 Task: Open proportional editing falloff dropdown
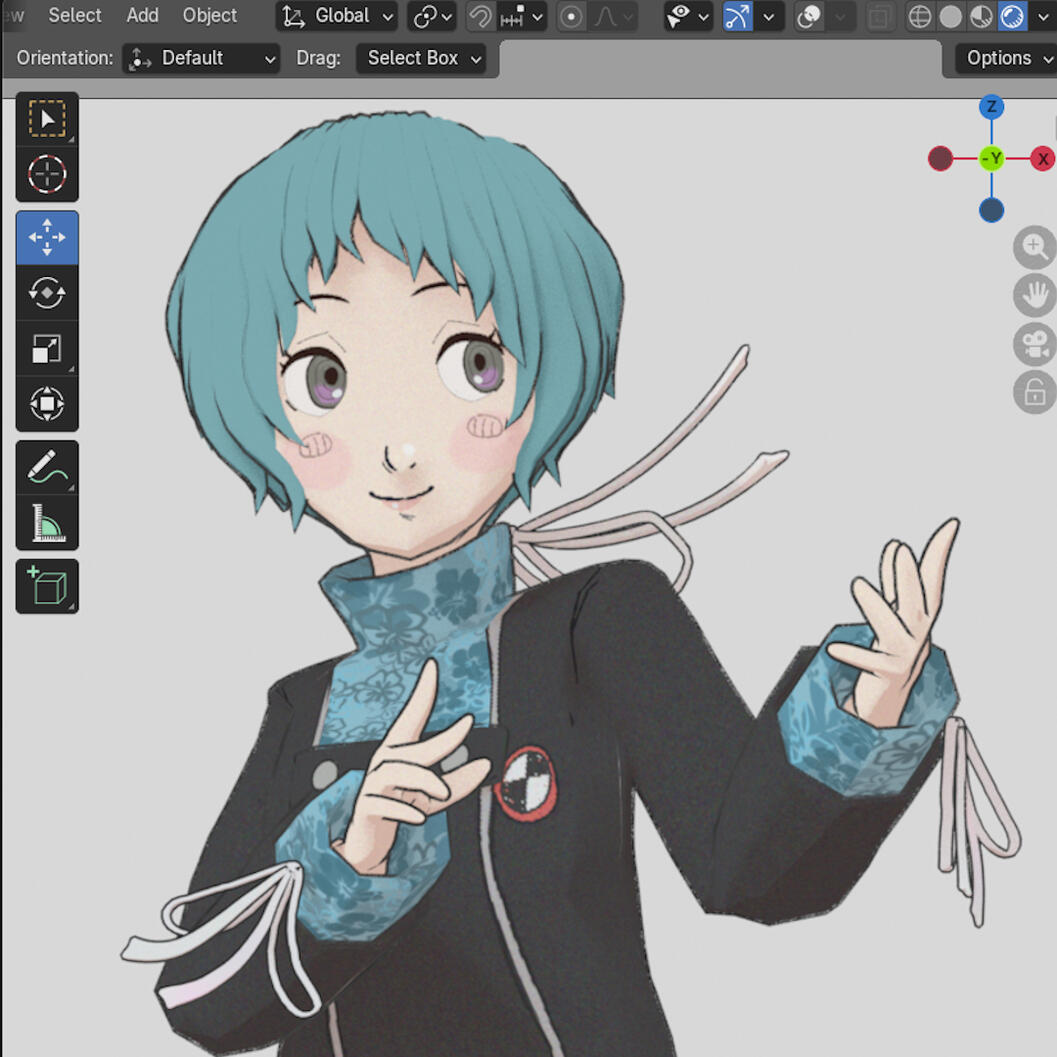613,16
